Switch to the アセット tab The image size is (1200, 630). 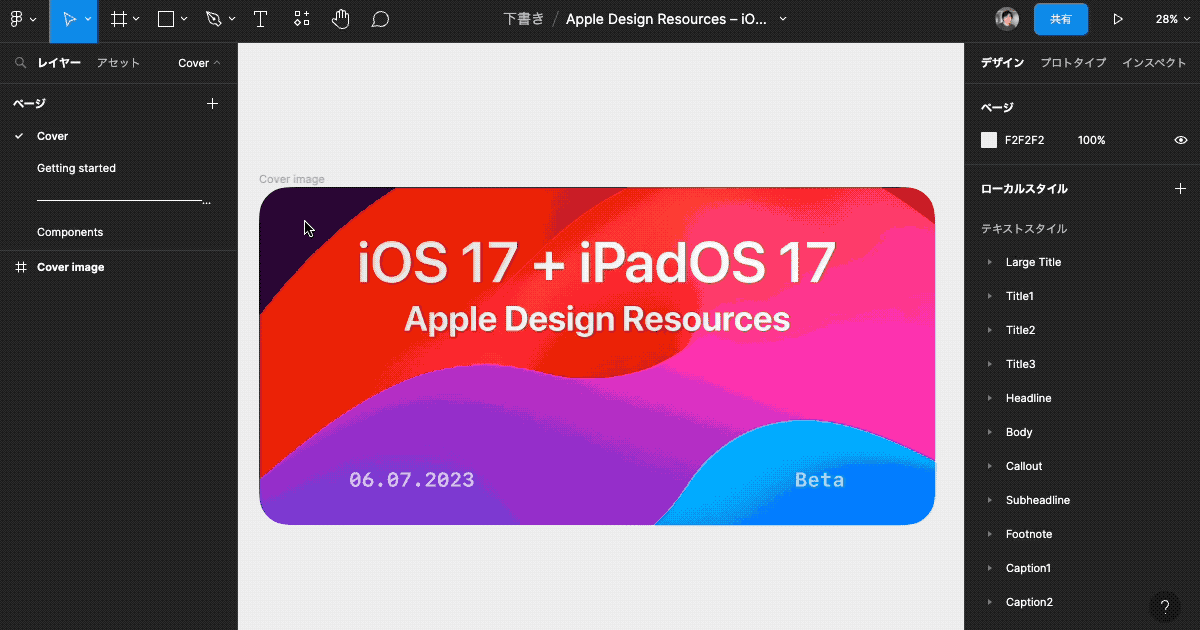coord(118,62)
